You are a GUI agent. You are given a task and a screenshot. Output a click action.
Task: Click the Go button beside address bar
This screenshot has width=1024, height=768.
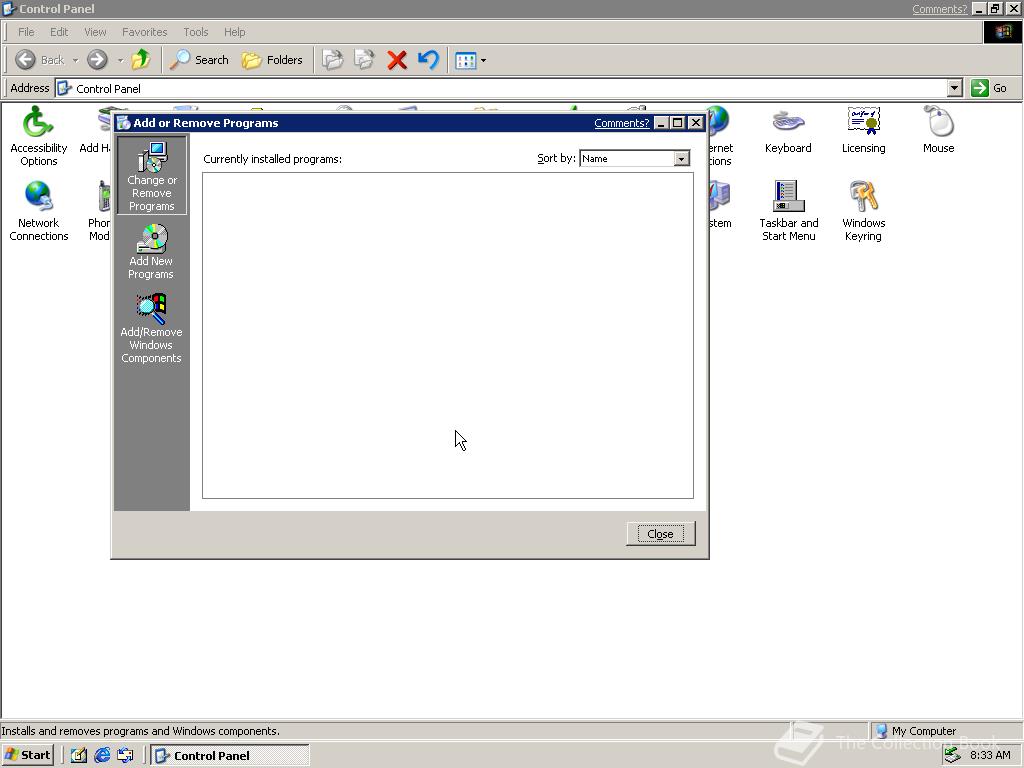[x=990, y=88]
